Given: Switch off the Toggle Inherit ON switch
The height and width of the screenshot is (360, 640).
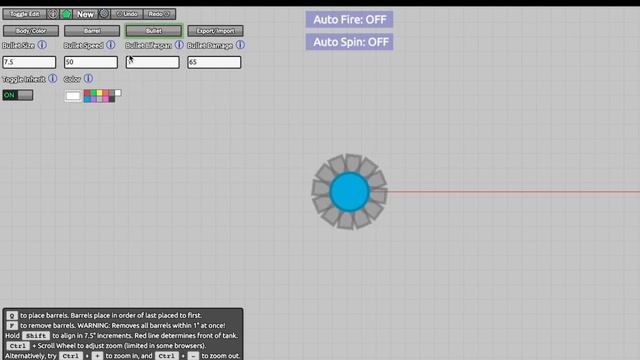Looking at the screenshot, I should point(18,95).
